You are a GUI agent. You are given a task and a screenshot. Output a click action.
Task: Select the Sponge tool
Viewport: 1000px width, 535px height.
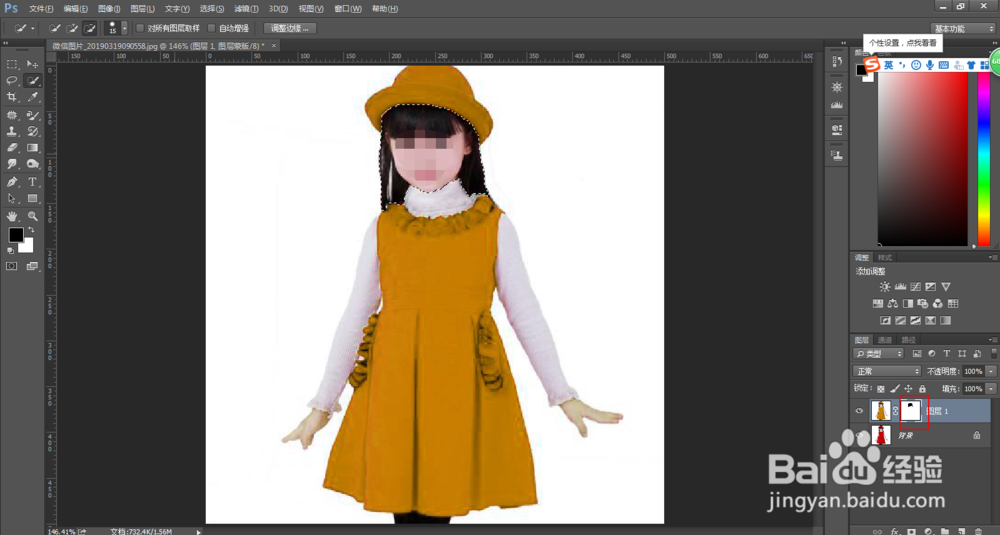click(33, 165)
